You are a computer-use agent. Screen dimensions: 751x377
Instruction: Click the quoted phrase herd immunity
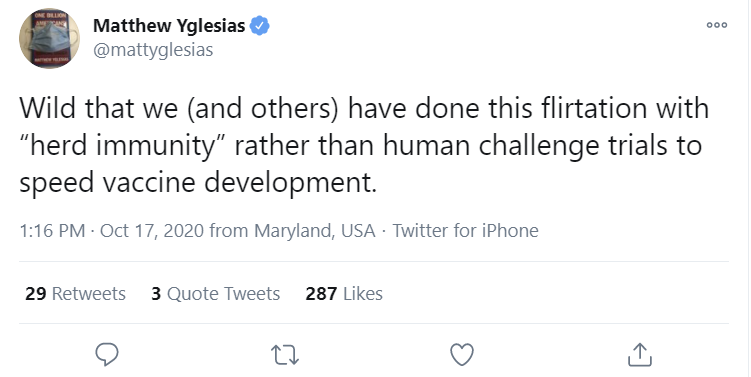click(x=123, y=145)
